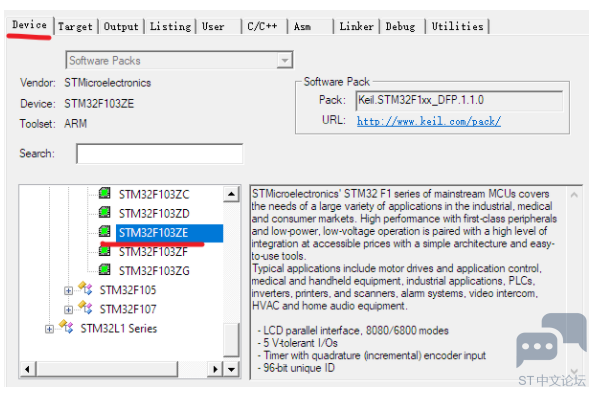
Task: Open the Listing tab
Action: pyautogui.click(x=170, y=27)
